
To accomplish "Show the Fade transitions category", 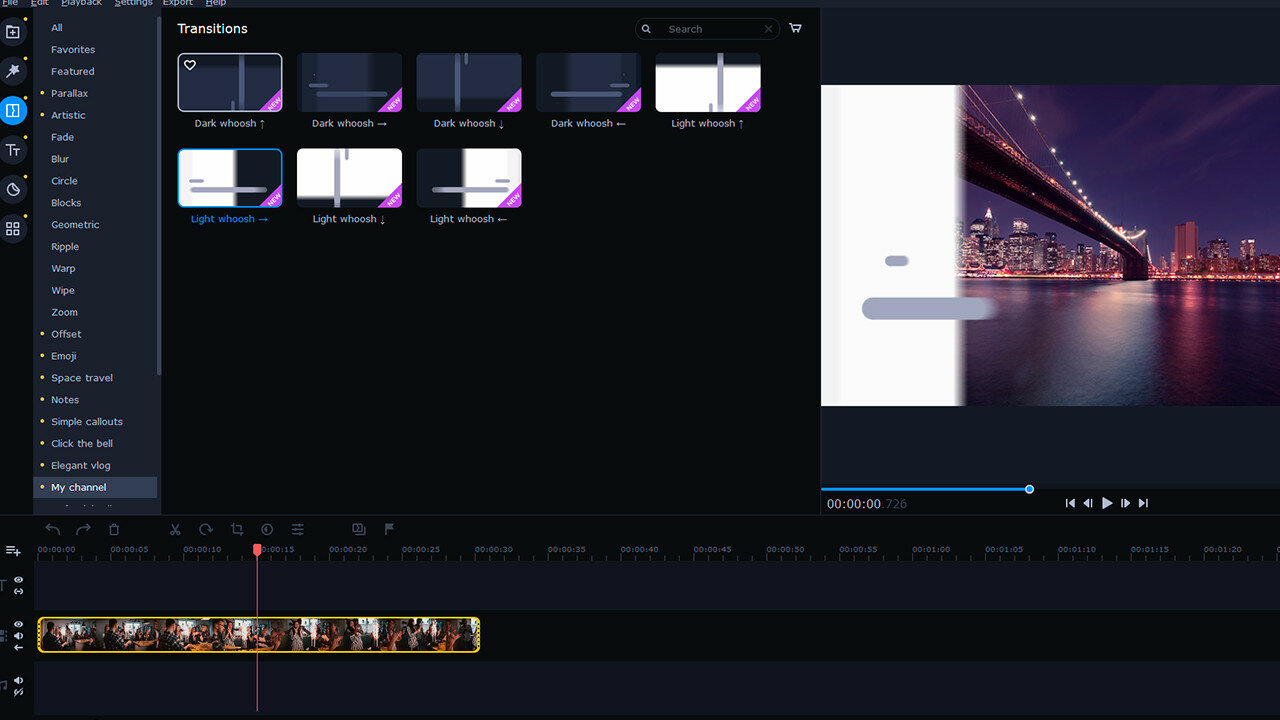I will click(x=62, y=137).
